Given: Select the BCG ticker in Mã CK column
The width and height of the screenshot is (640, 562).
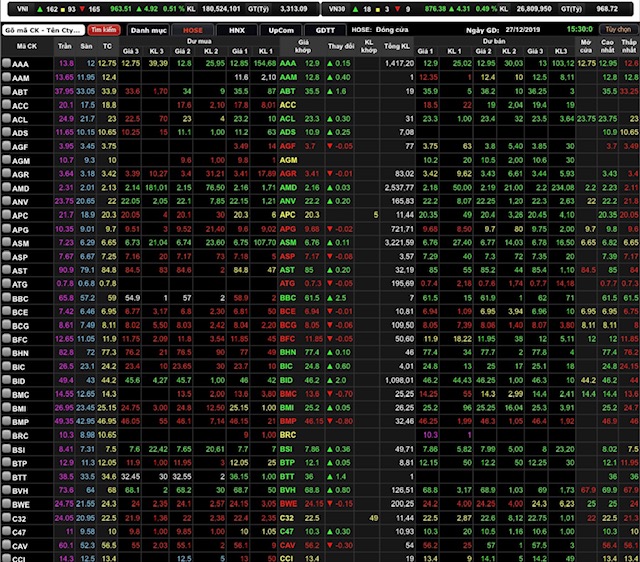Looking at the screenshot, I should click(20, 326).
